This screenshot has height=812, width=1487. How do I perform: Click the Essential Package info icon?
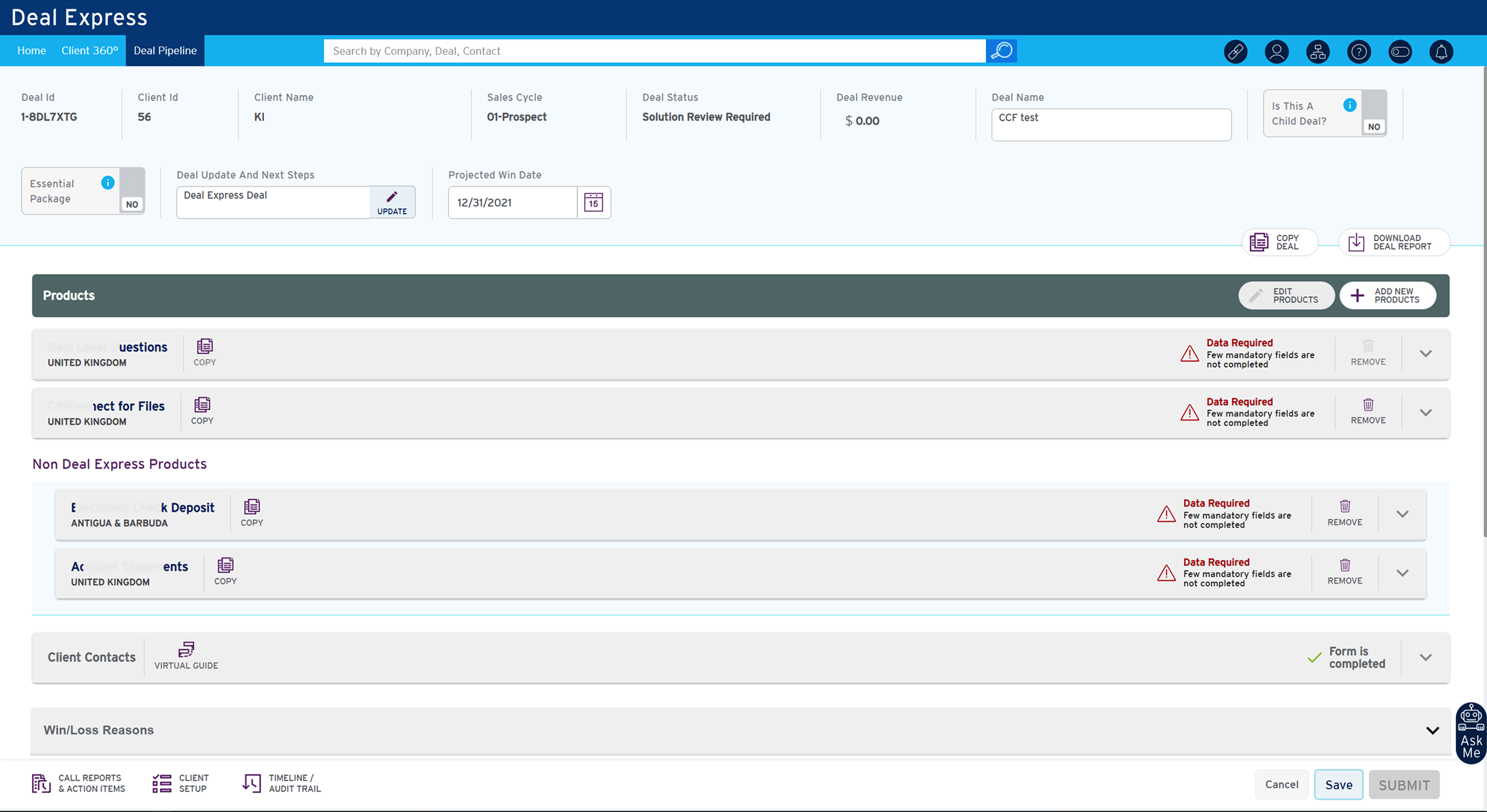[108, 183]
